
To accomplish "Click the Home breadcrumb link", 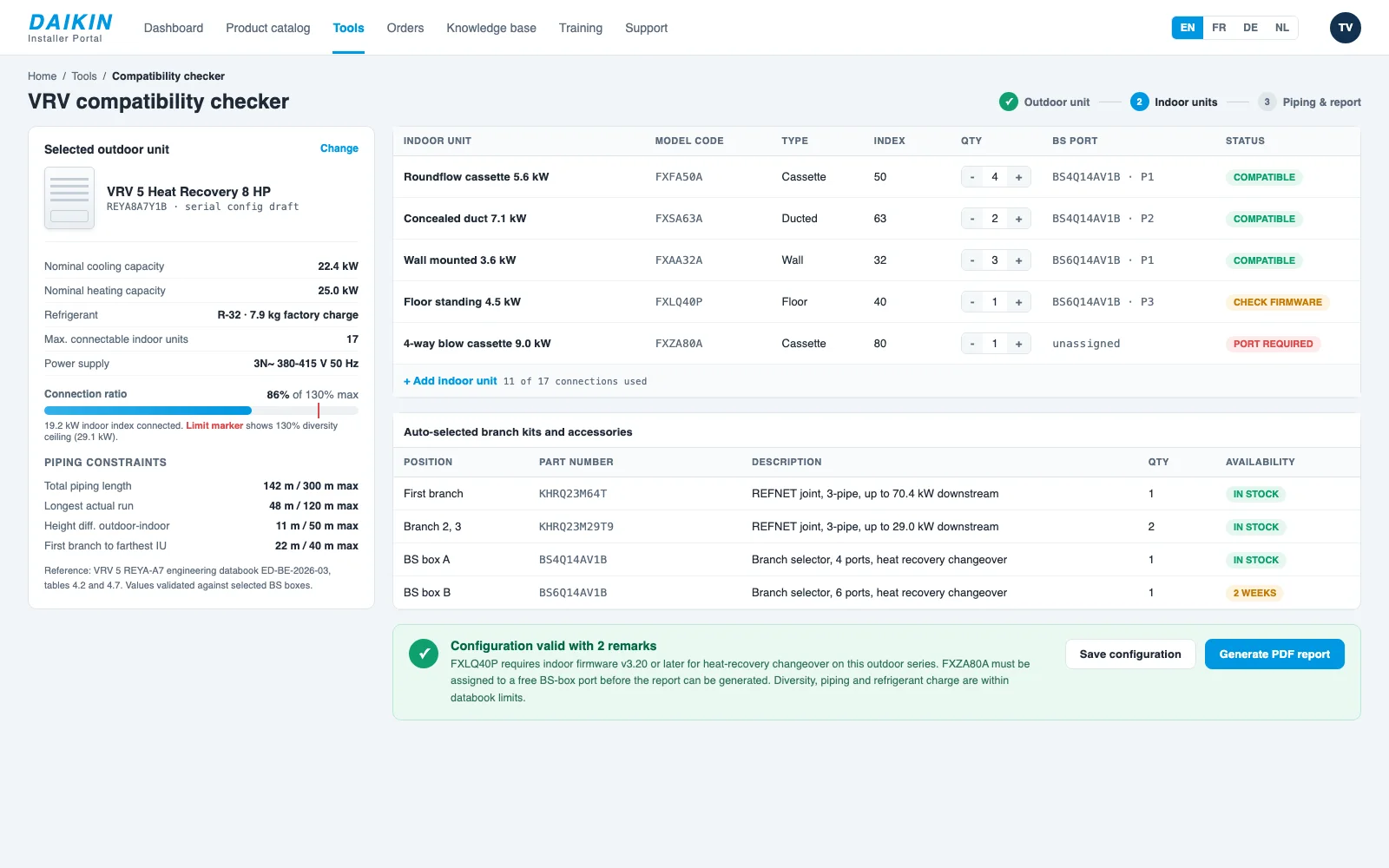I will tap(42, 76).
